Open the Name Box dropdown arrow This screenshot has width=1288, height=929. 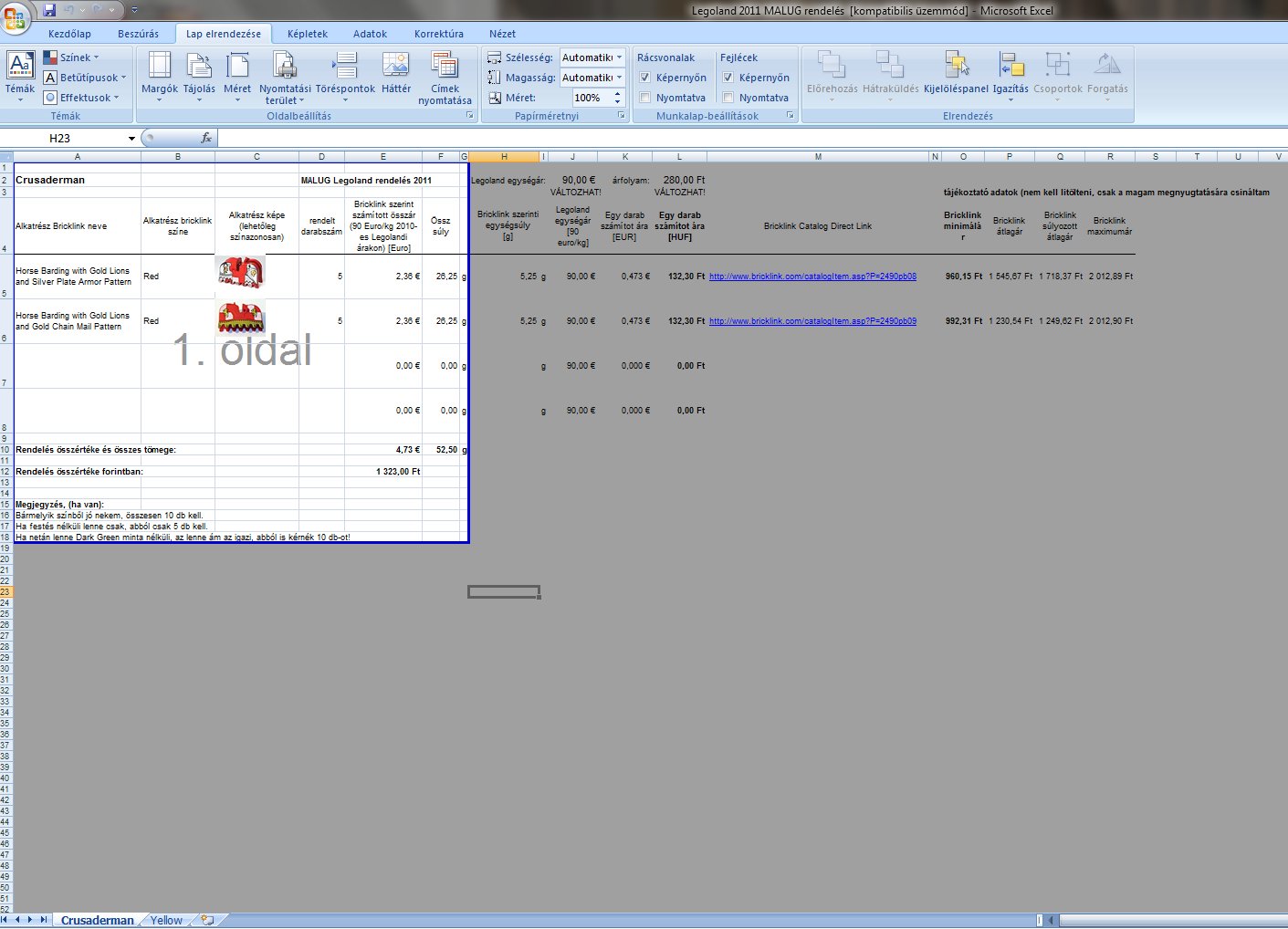click(x=131, y=139)
